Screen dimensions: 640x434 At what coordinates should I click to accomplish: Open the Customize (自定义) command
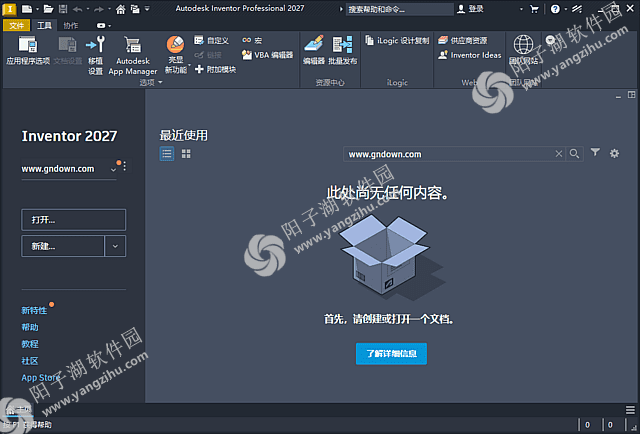click(211, 40)
